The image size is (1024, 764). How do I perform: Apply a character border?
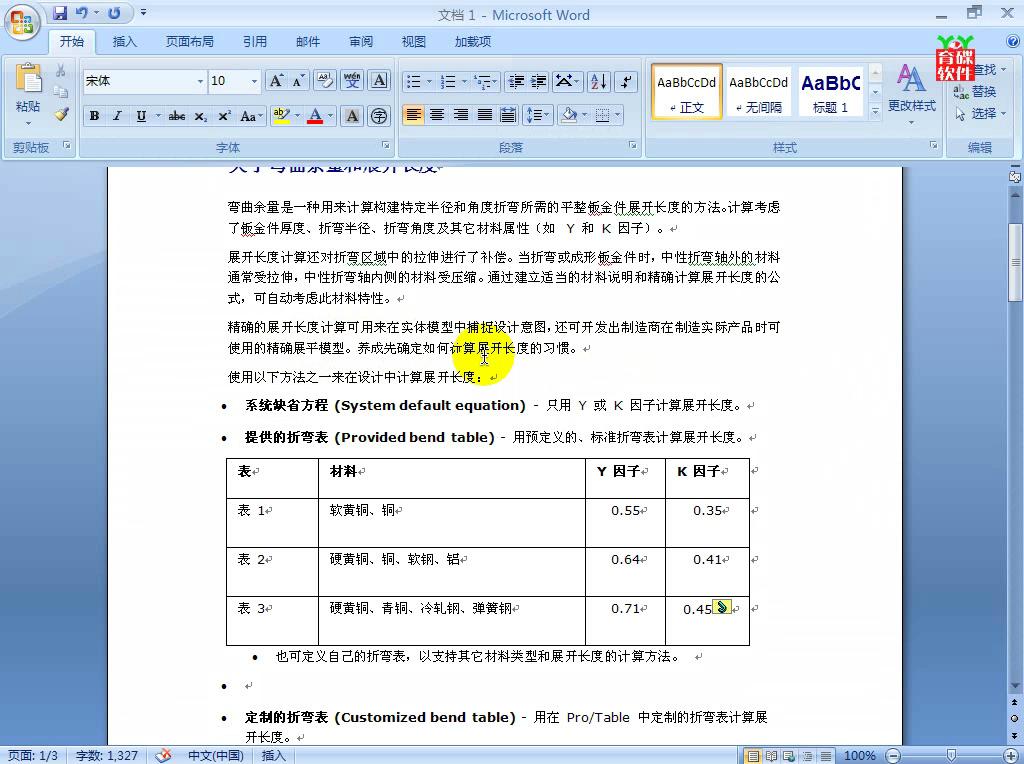click(x=379, y=81)
